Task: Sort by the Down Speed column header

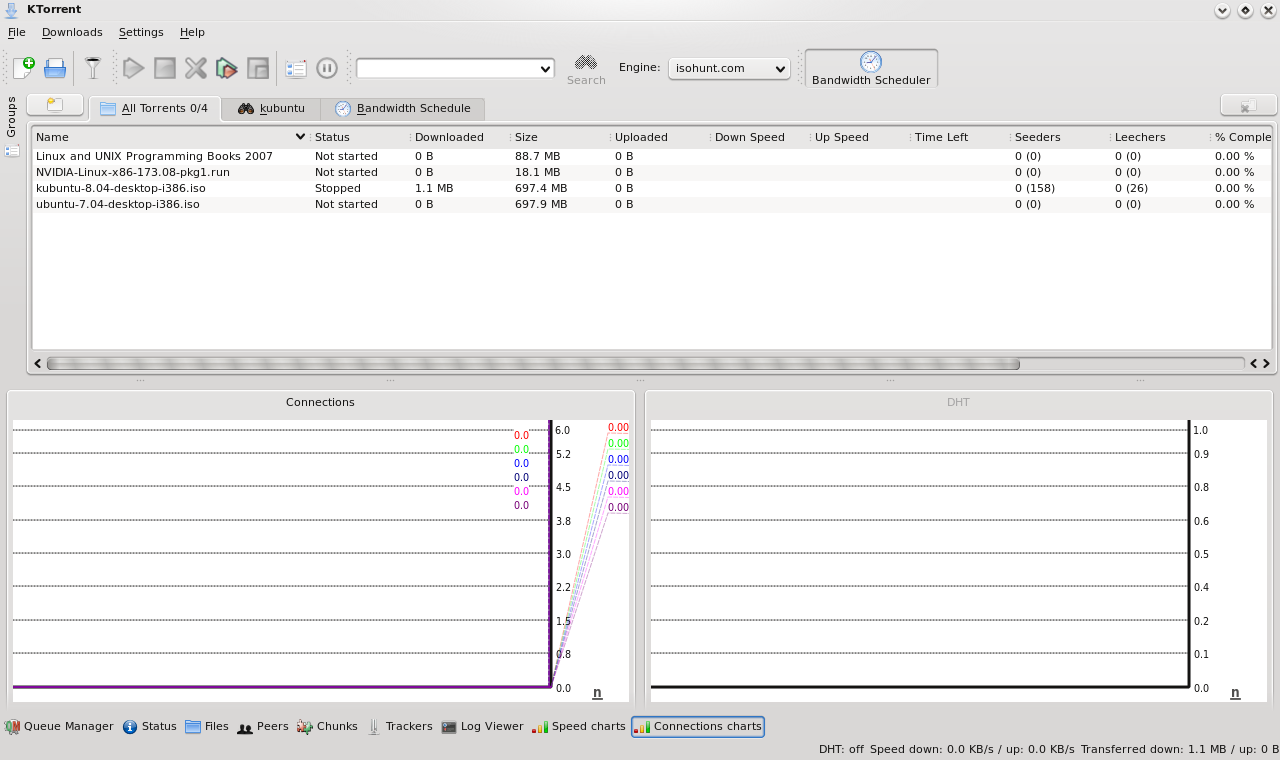Action: coord(760,137)
